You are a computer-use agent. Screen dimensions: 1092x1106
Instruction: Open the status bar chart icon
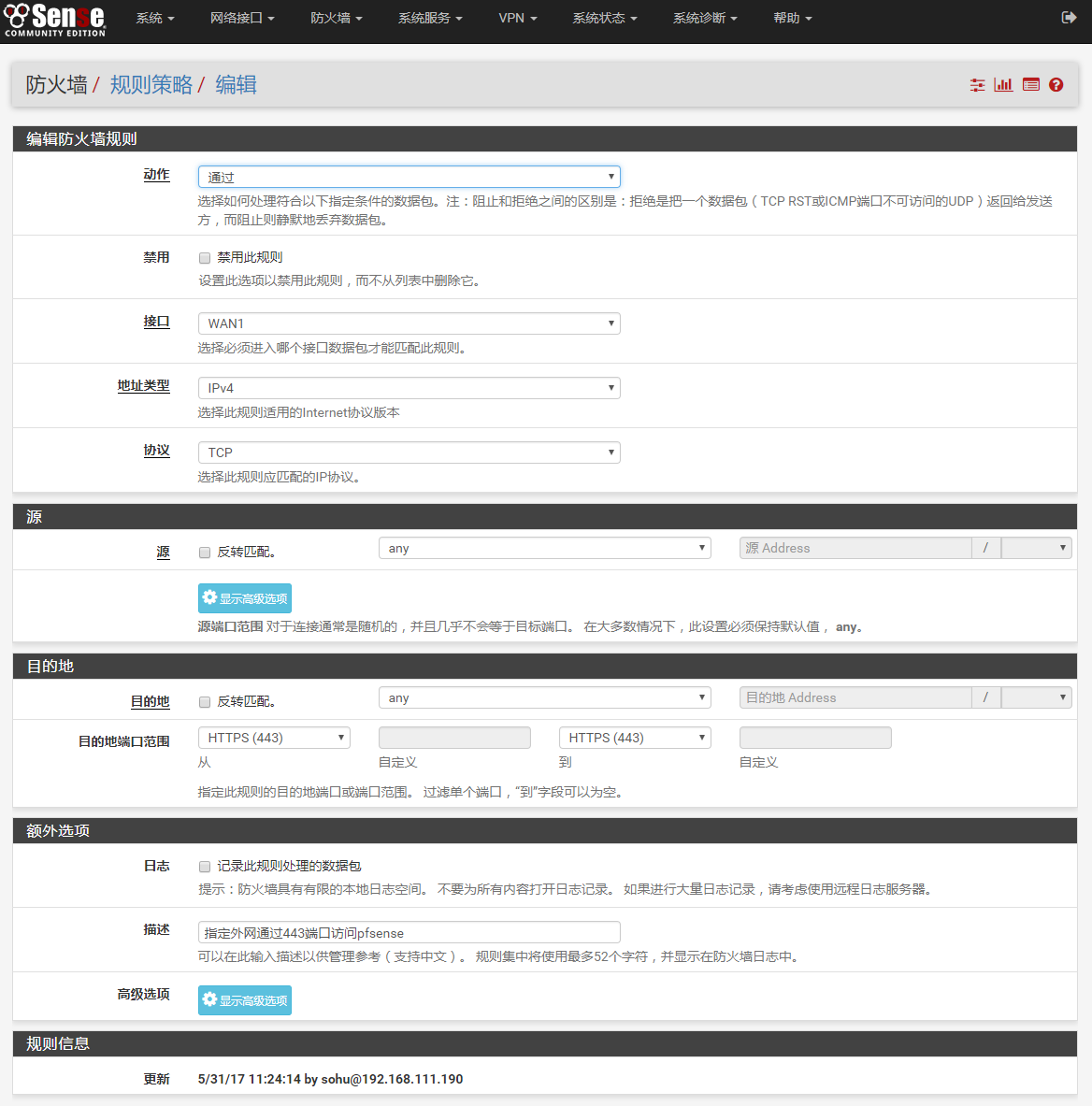1003,85
